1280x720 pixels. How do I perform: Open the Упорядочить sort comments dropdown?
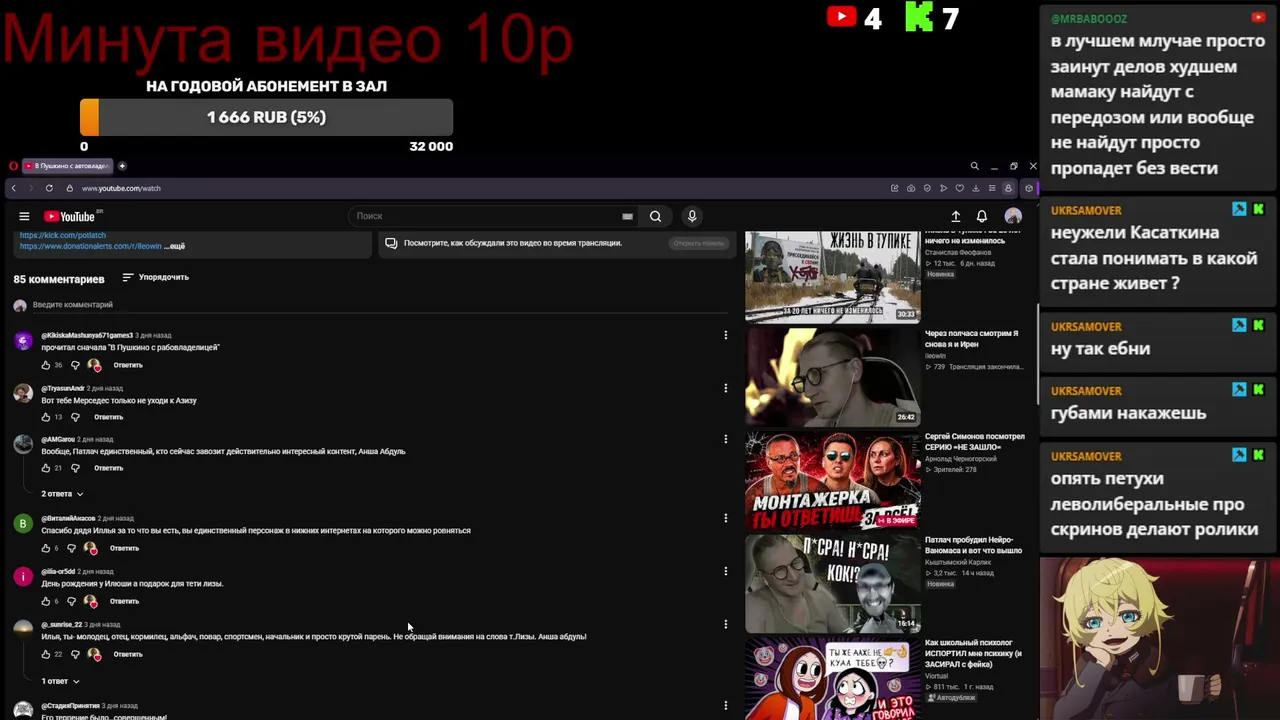156,277
